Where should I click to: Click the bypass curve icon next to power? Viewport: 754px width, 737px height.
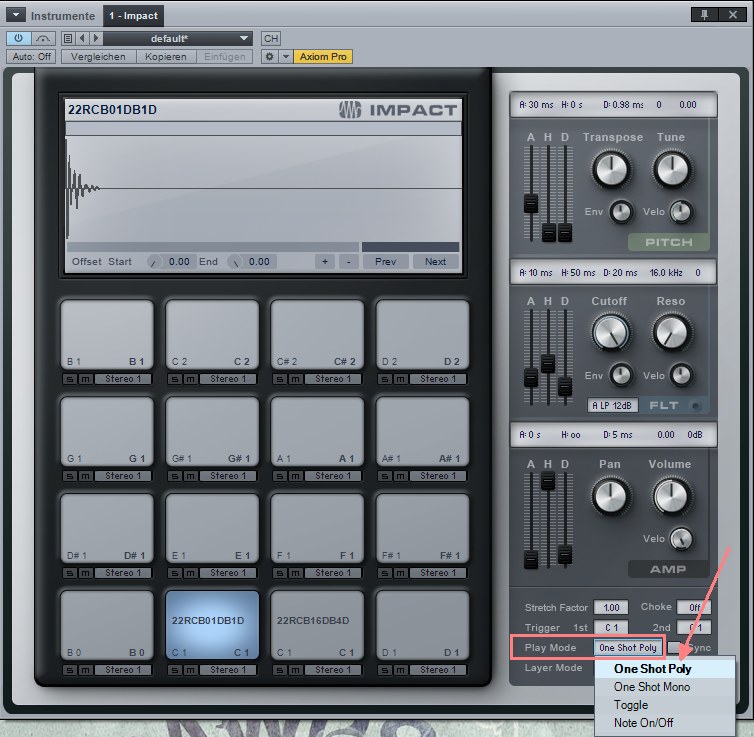[43, 38]
